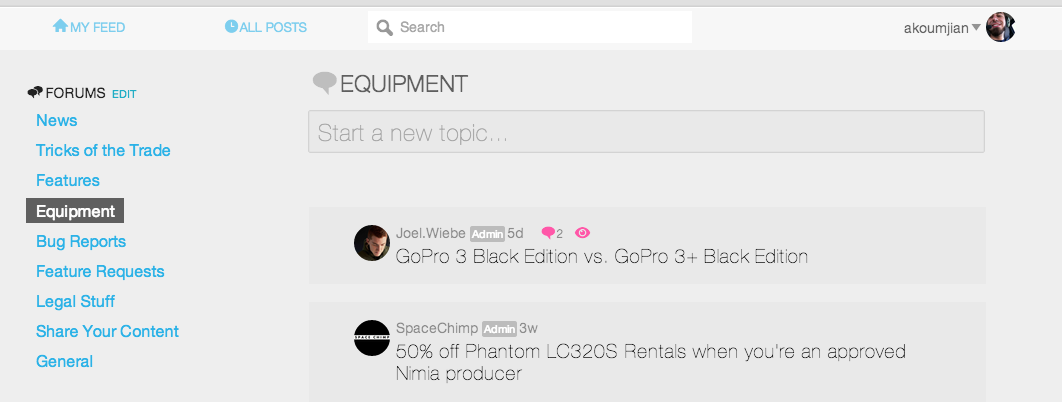The width and height of the screenshot is (1062, 402).
Task: Select the Bug Reports forum
Action: point(81,241)
